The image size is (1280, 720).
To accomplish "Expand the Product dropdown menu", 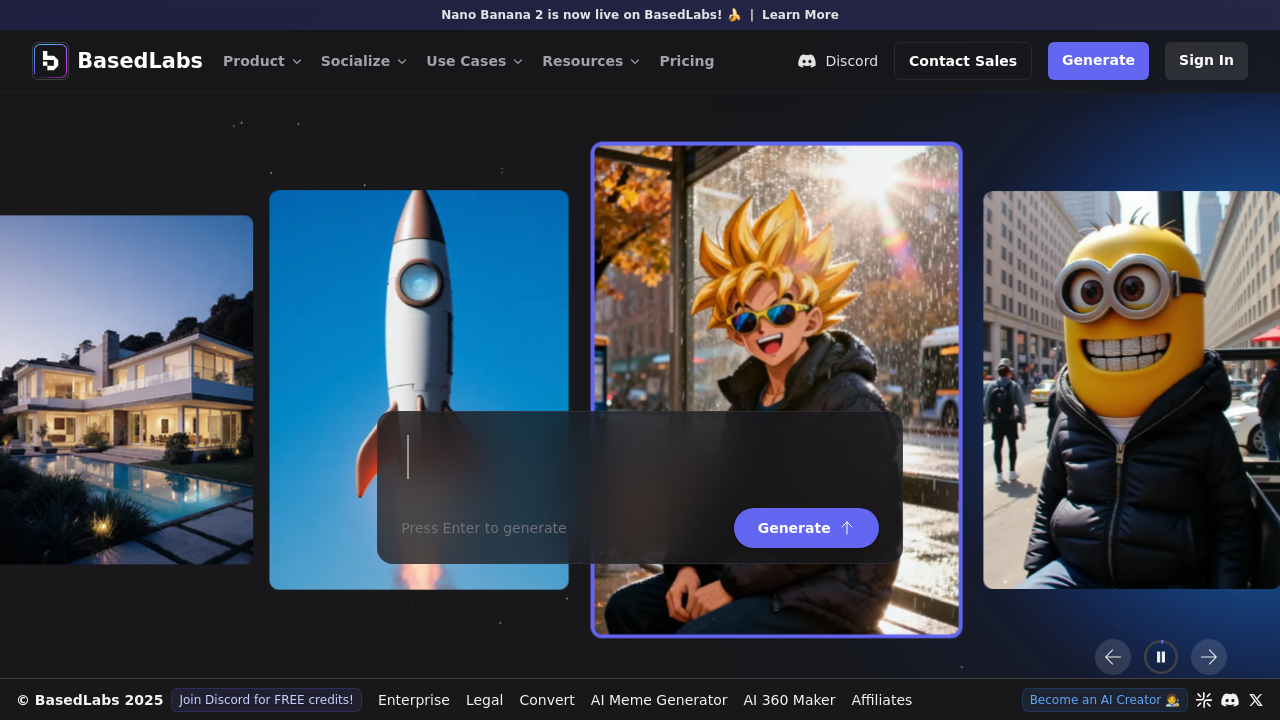I will click(x=262, y=61).
